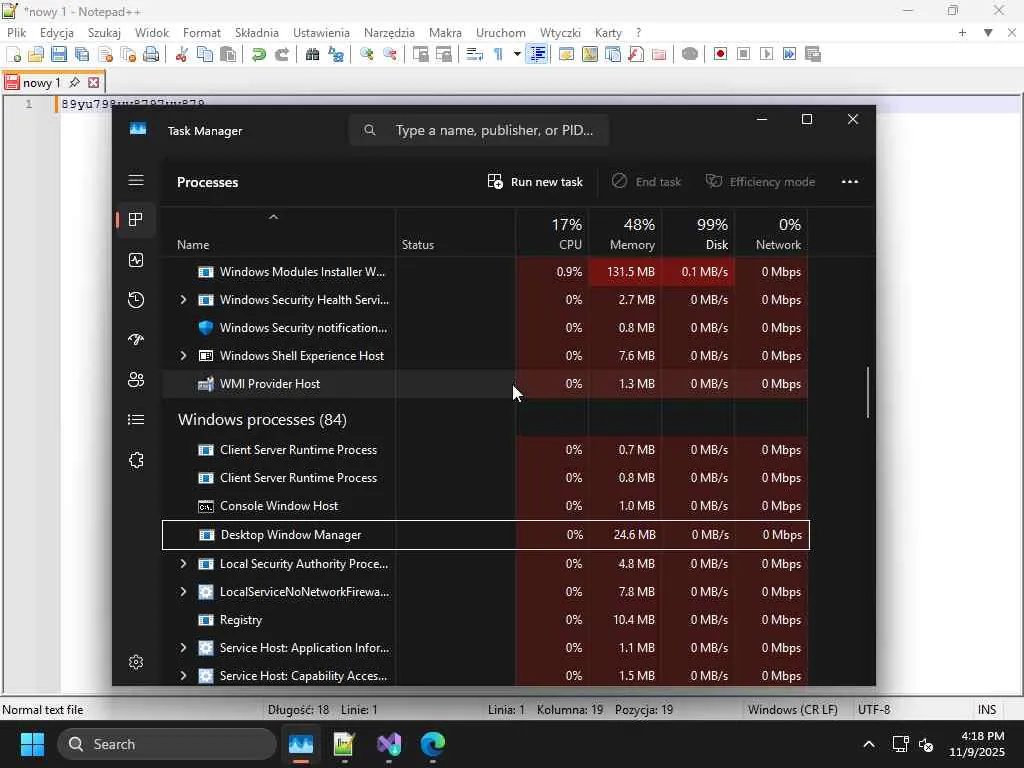Toggle Task Manager hamburger navigation menu
This screenshot has height=768, width=1024.
136,180
